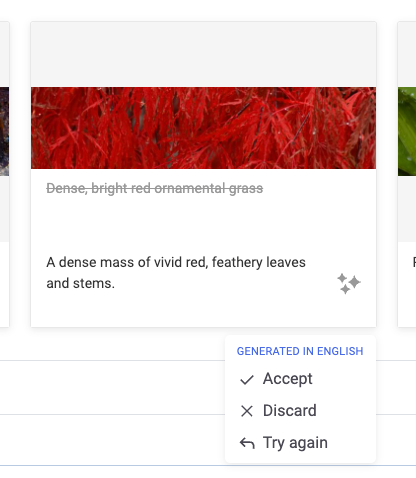Image resolution: width=416 pixels, height=478 pixels.
Task: Accept the generated description
Action: (300, 379)
